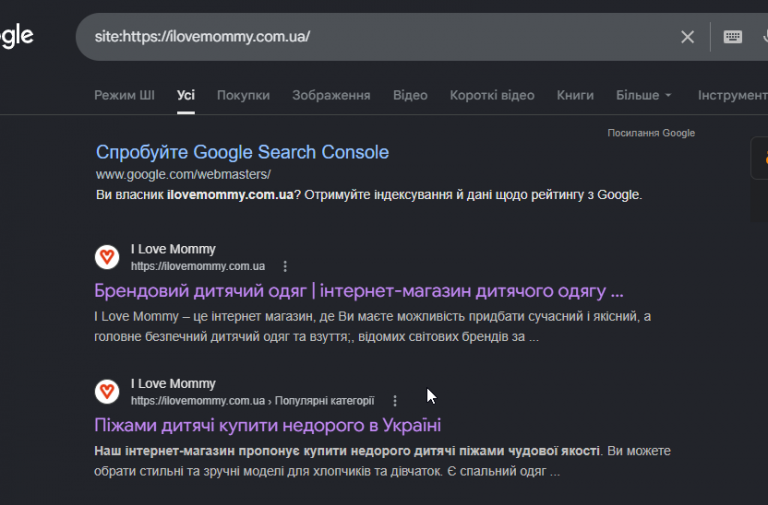Image resolution: width=768 pixels, height=505 pixels.
Task: Open Спробуйте Google Search Console link
Action: point(242,152)
